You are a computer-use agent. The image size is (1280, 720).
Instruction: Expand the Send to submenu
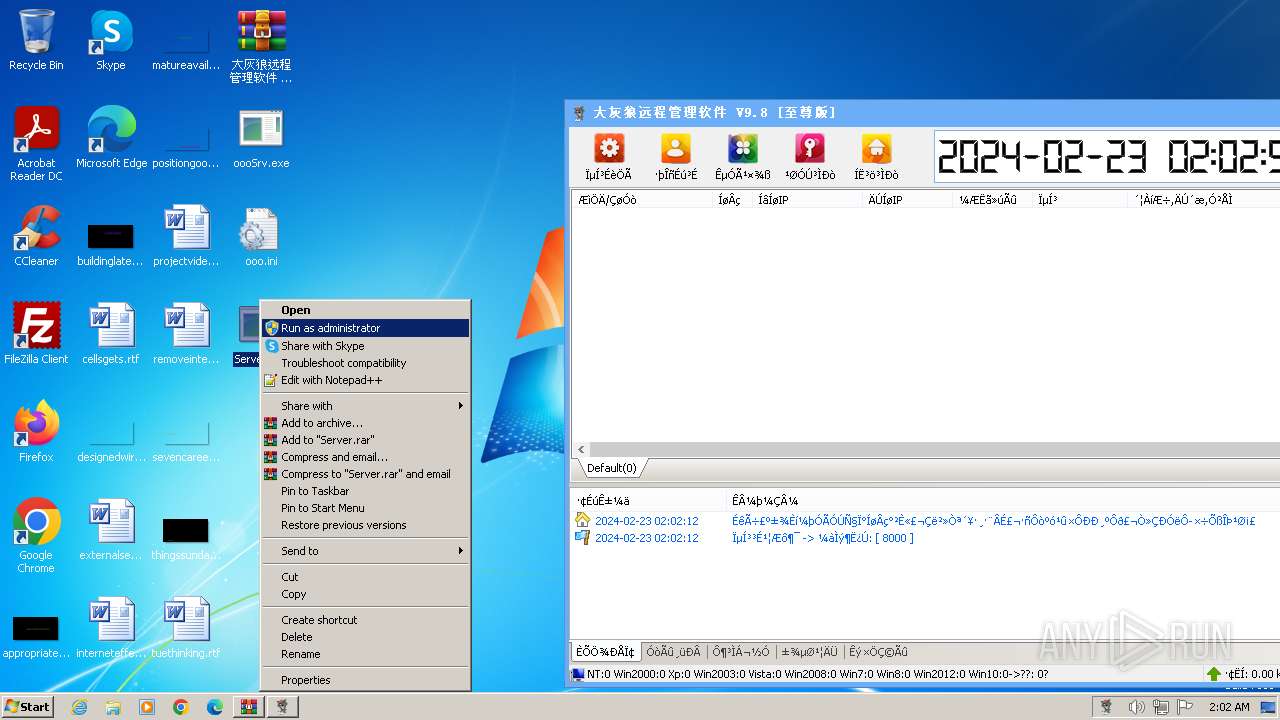[365, 551]
